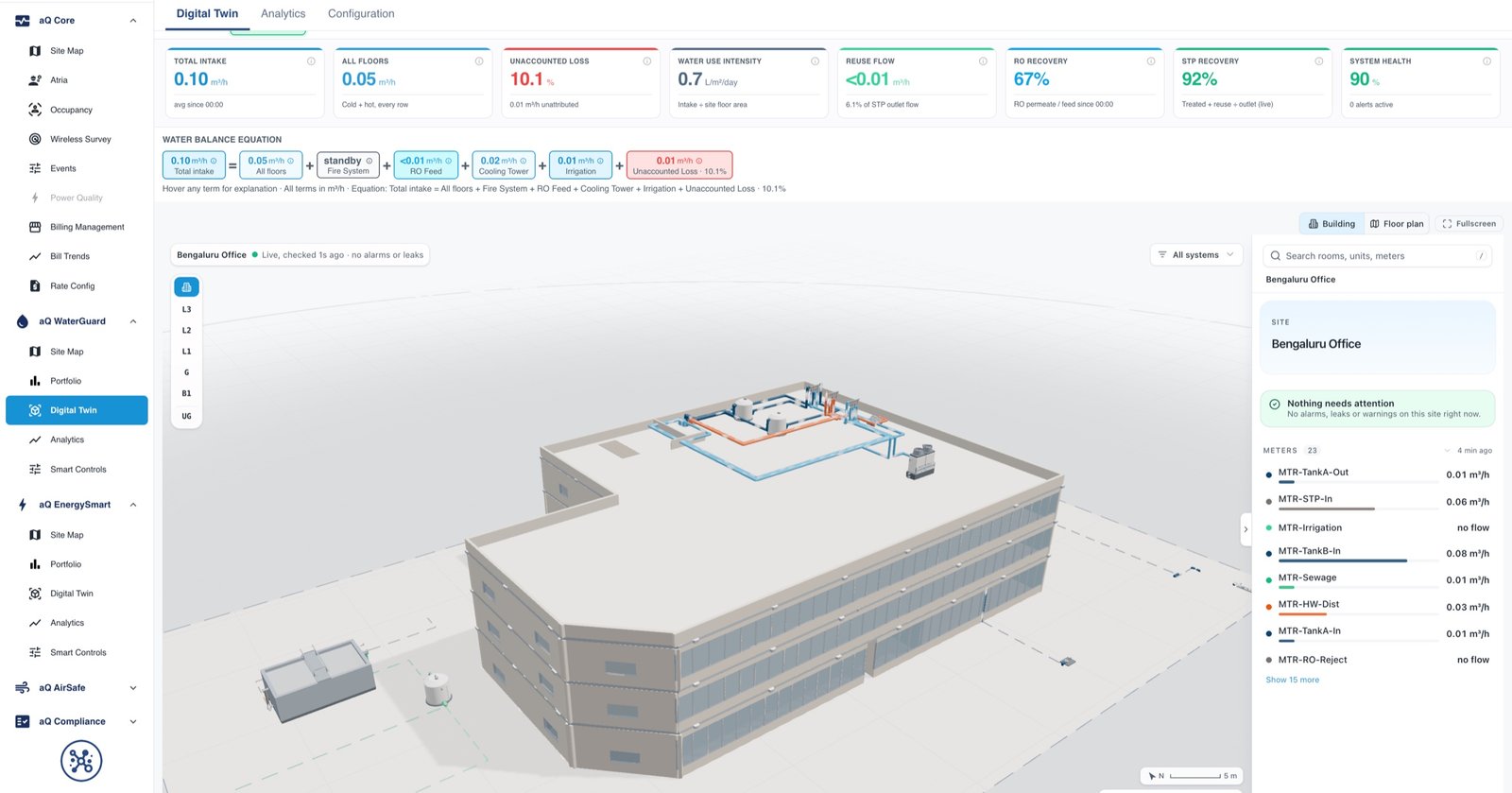Click info icon on RO Recovery card
This screenshot has width=1512, height=793.
1151,61
